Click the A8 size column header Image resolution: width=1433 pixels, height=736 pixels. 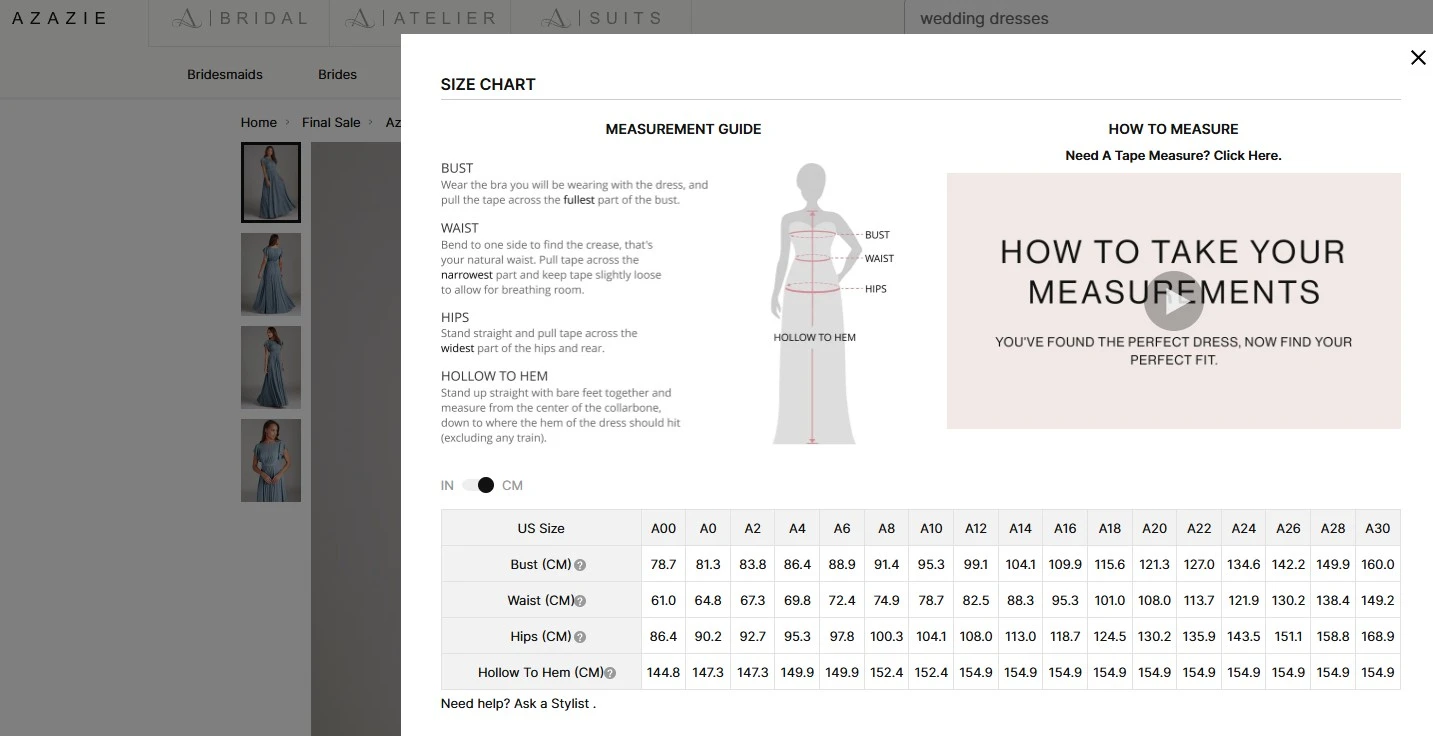point(887,528)
